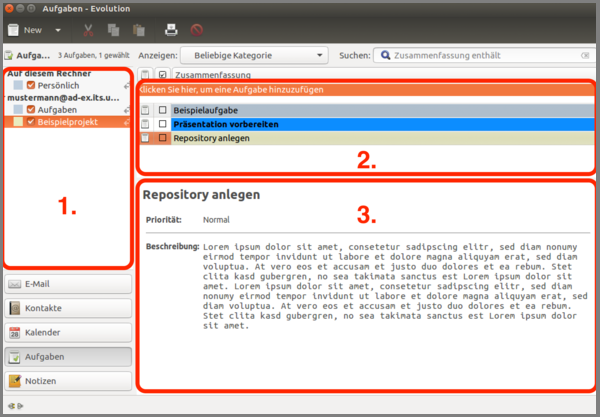Screen dimensions: 600x417
Task: Click the status icon in the bottom bar
Action: [12, 406]
